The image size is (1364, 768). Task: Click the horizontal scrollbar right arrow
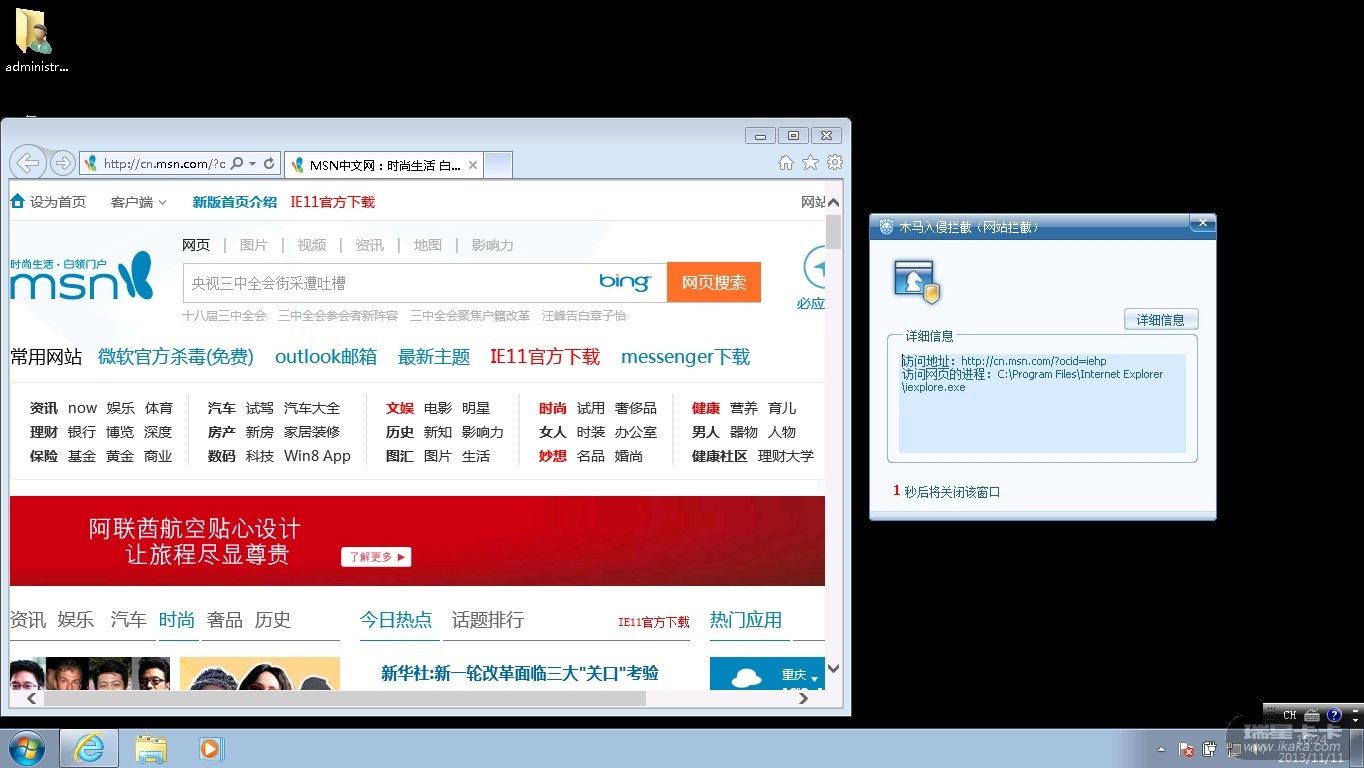click(803, 698)
